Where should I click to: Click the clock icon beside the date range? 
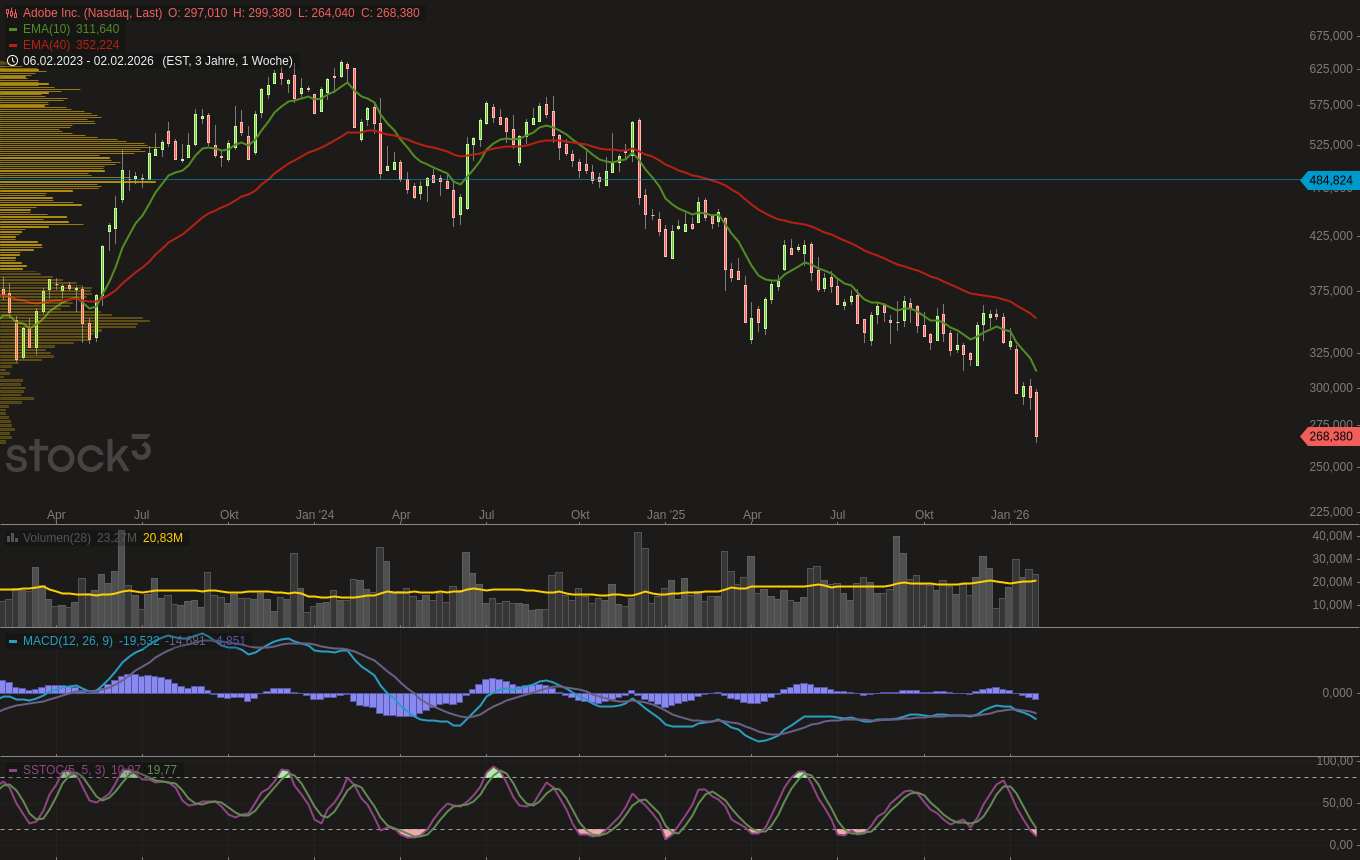point(13,61)
